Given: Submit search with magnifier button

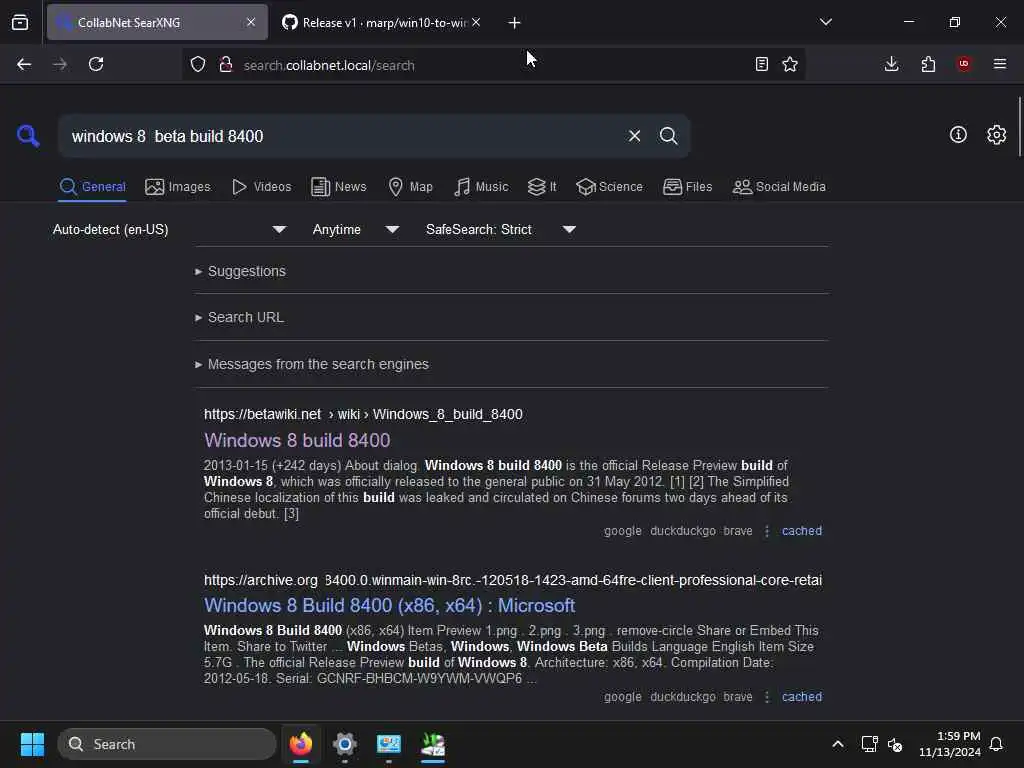Looking at the screenshot, I should click(668, 136).
